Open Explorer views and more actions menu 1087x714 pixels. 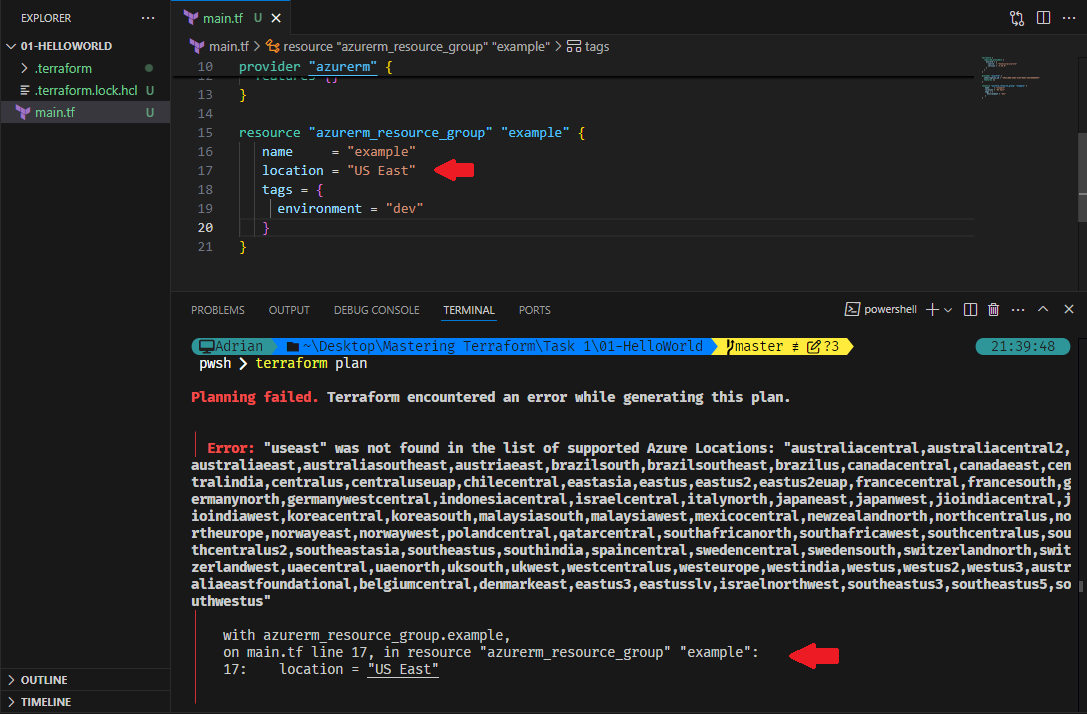tap(148, 18)
